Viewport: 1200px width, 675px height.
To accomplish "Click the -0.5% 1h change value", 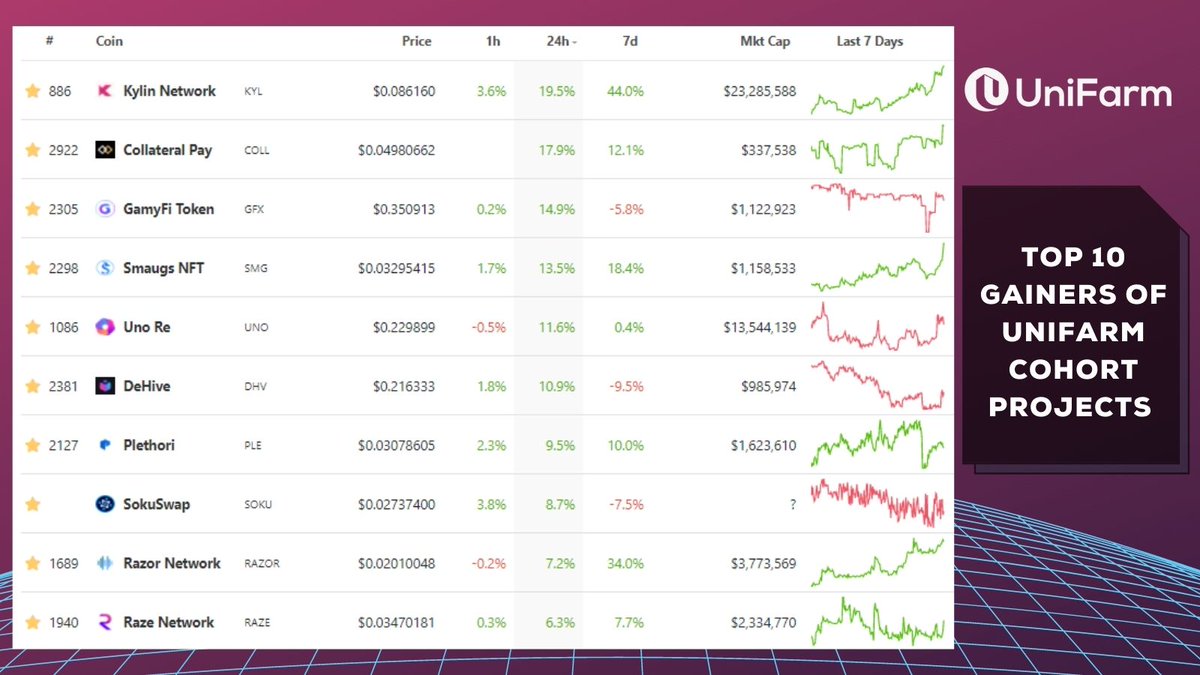I will [489, 327].
